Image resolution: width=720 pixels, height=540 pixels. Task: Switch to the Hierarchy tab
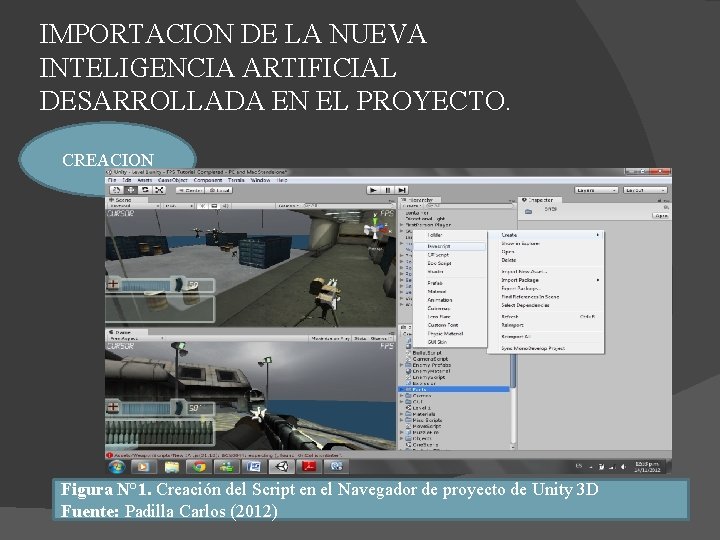[420, 200]
